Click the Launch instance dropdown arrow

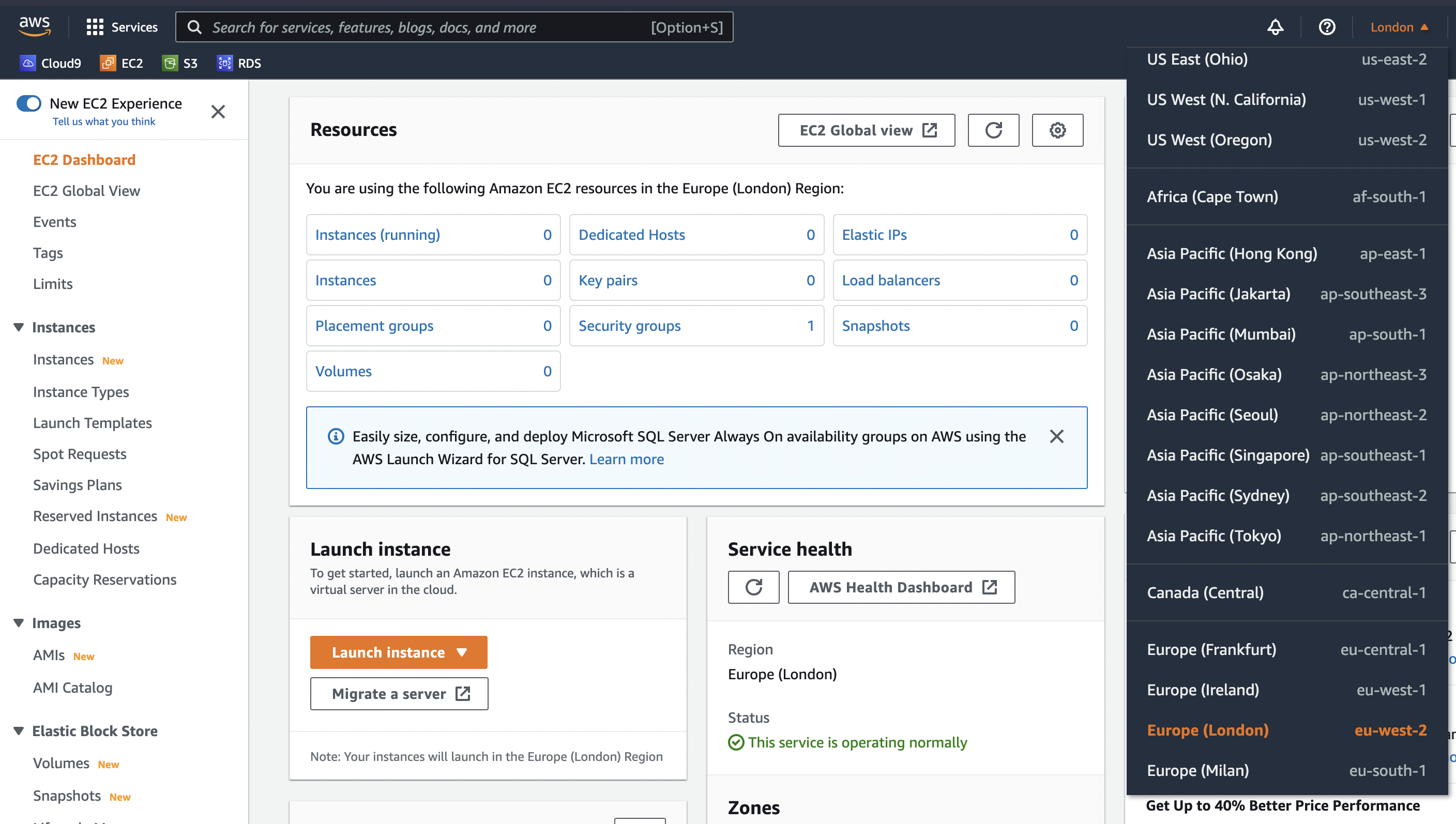pyautogui.click(x=462, y=652)
